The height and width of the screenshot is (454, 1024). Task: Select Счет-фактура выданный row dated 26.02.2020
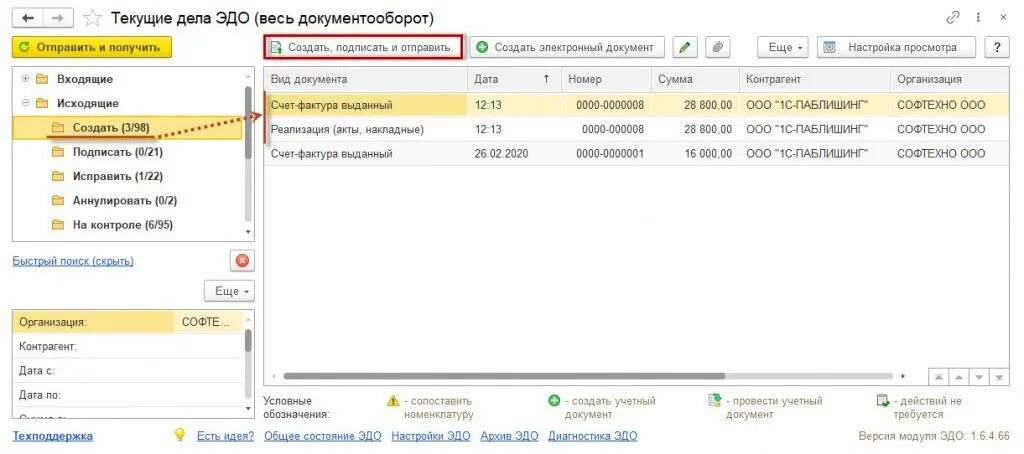coord(637,154)
